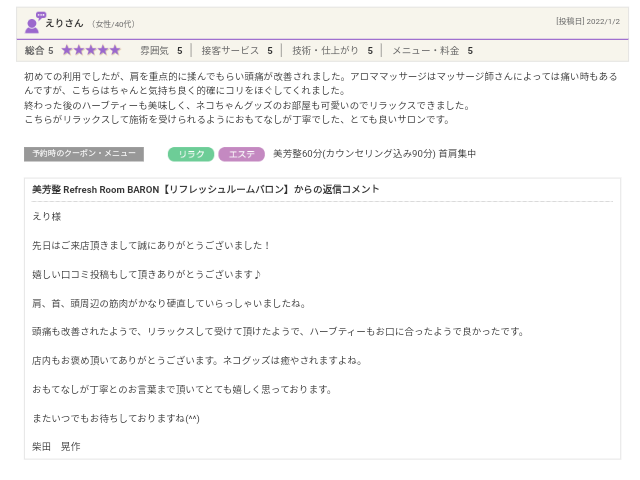Click the BARON salon reply comment heading
This screenshot has height=480, width=640.
click(205, 189)
